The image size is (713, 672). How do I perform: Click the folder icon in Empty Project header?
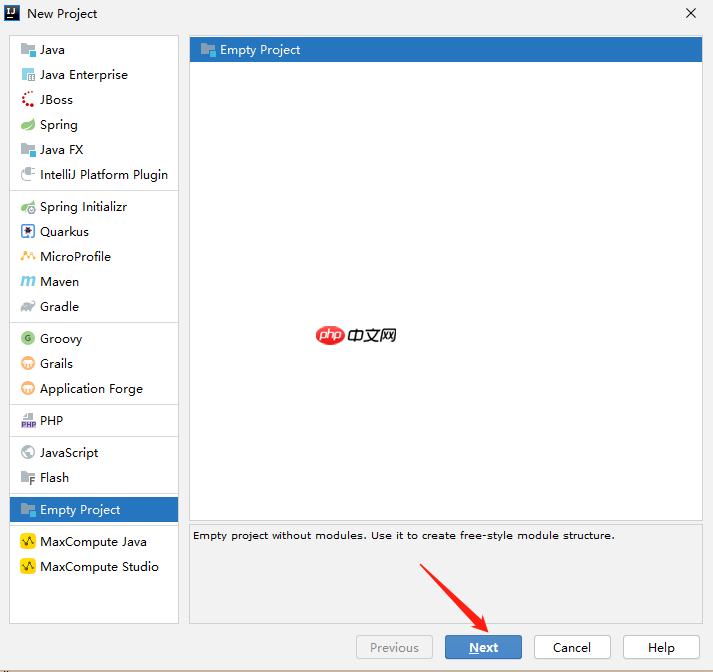(x=208, y=50)
